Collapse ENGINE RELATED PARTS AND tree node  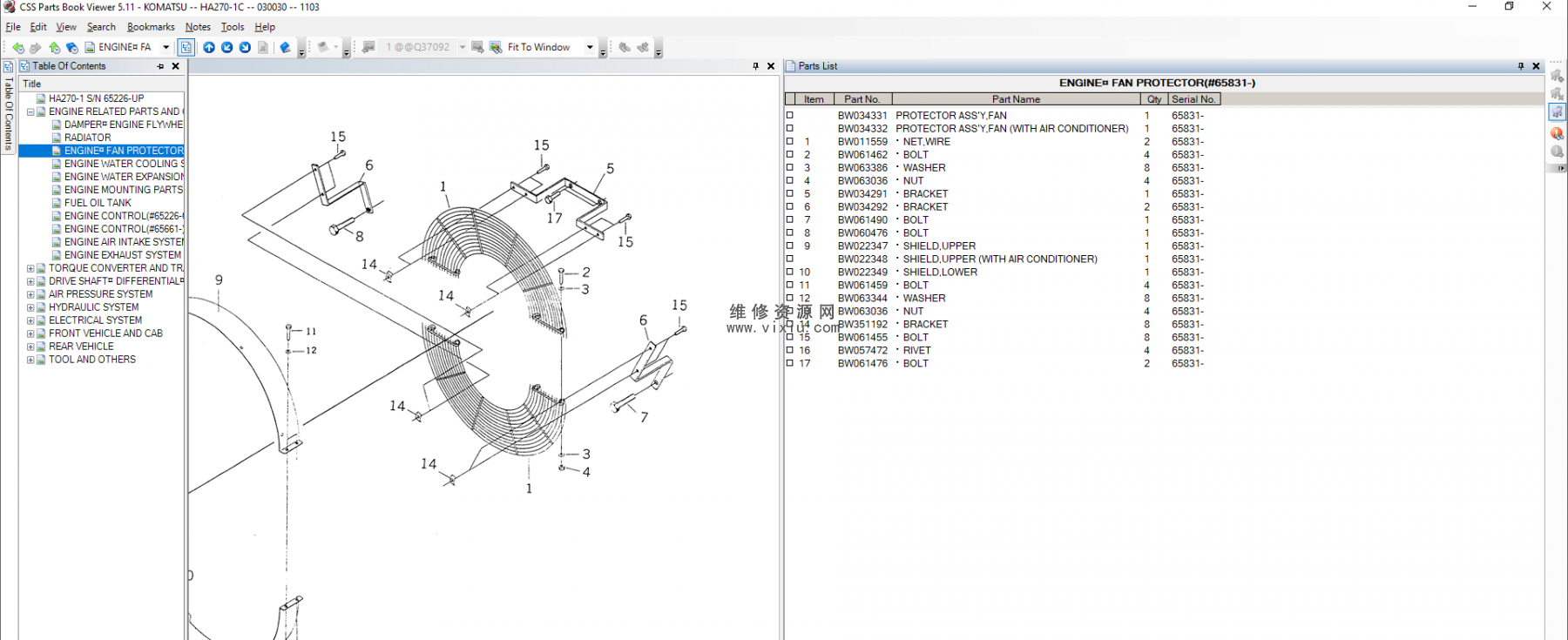(30, 111)
